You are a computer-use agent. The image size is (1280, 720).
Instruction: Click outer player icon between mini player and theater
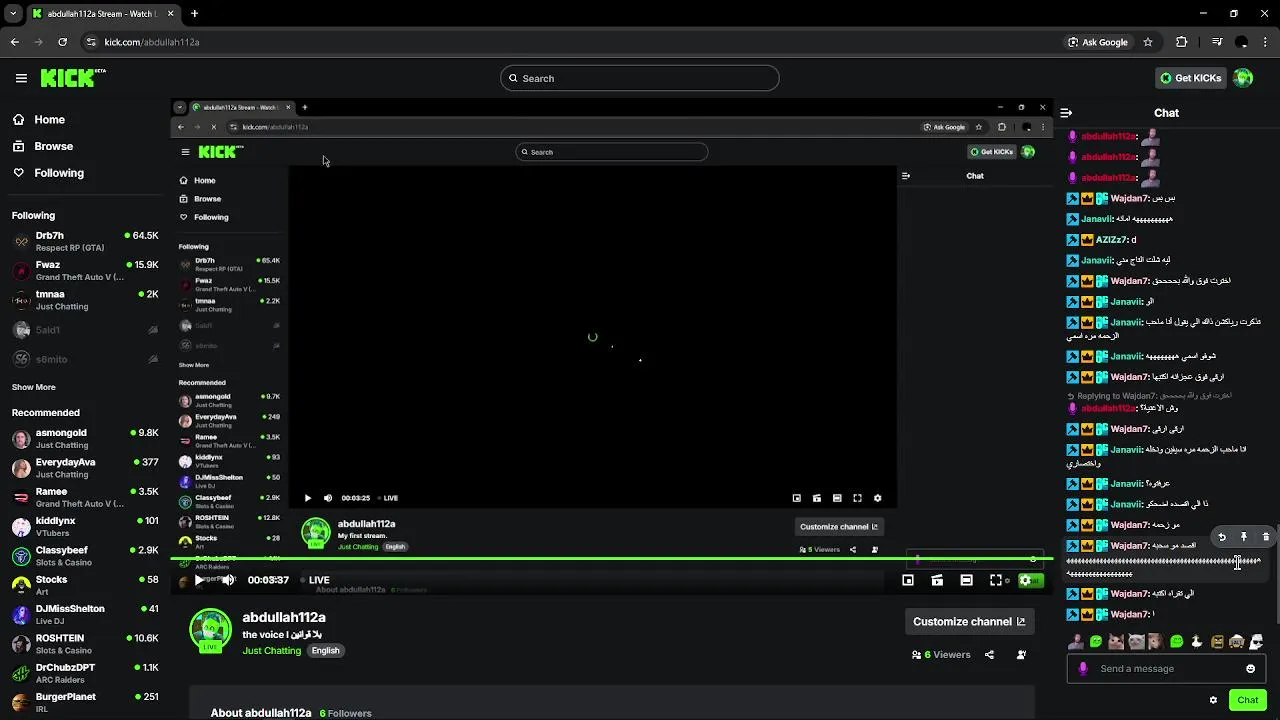point(937,580)
